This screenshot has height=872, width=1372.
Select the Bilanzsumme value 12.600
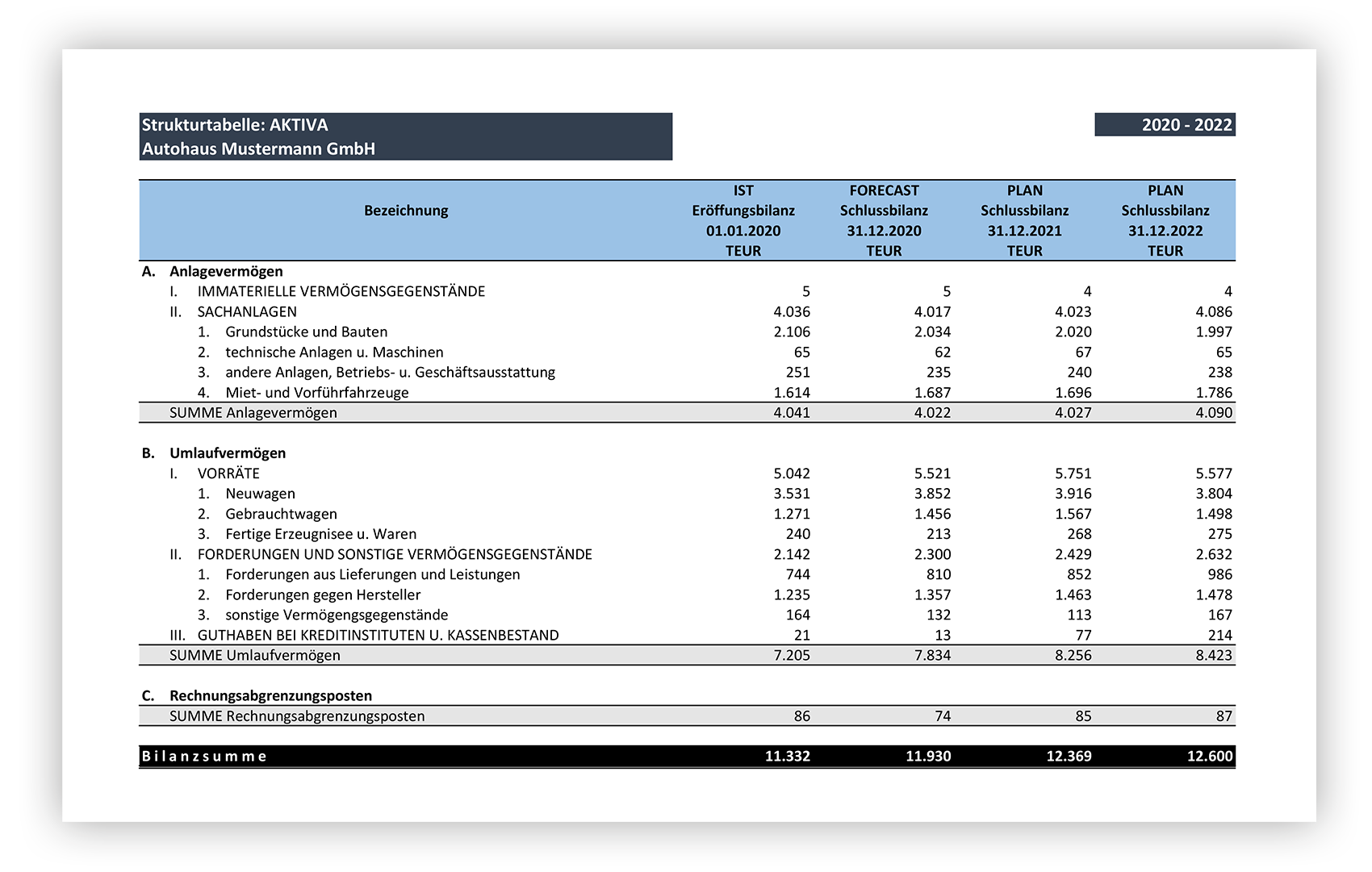[x=1209, y=757]
